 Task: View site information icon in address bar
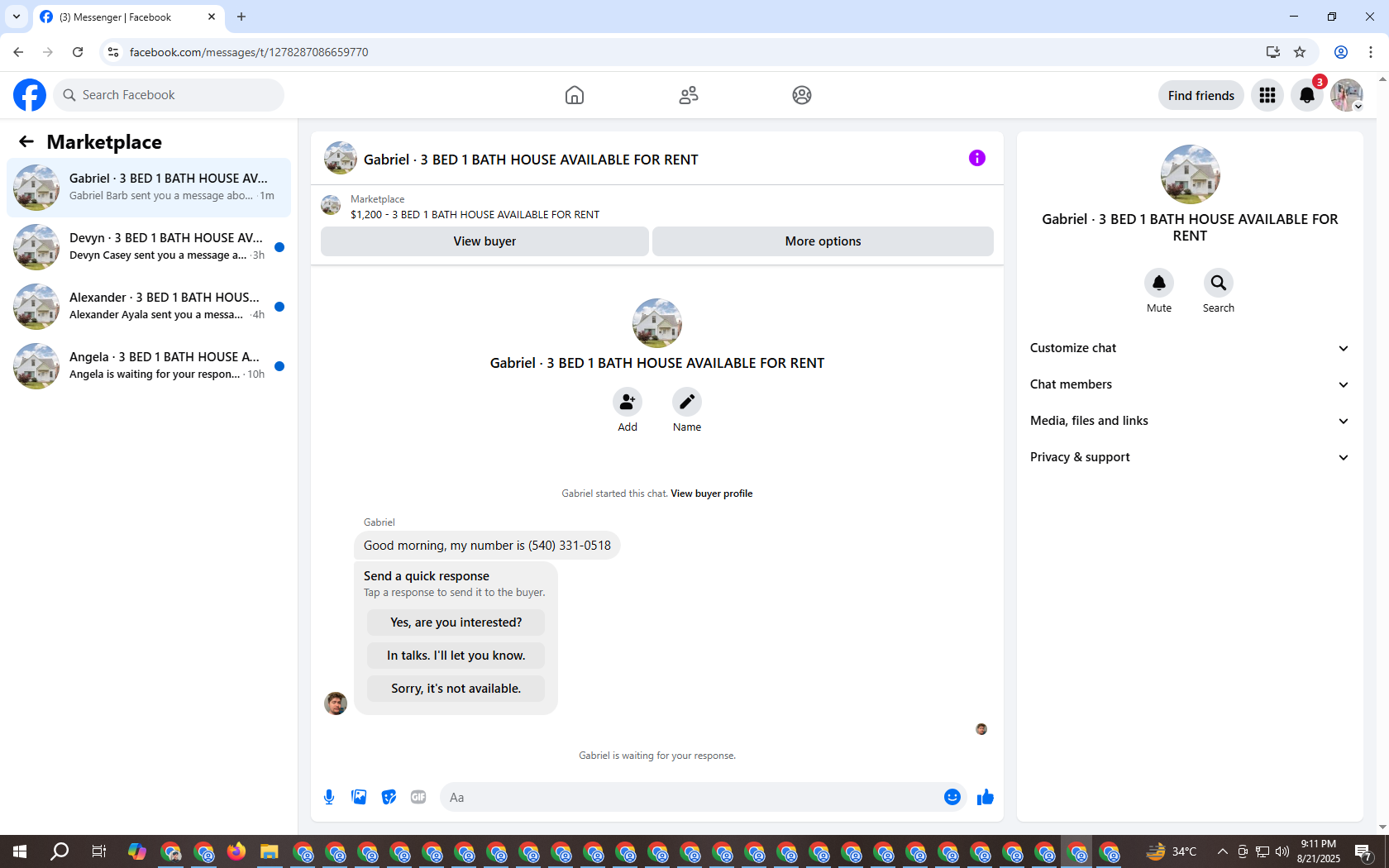click(x=113, y=52)
